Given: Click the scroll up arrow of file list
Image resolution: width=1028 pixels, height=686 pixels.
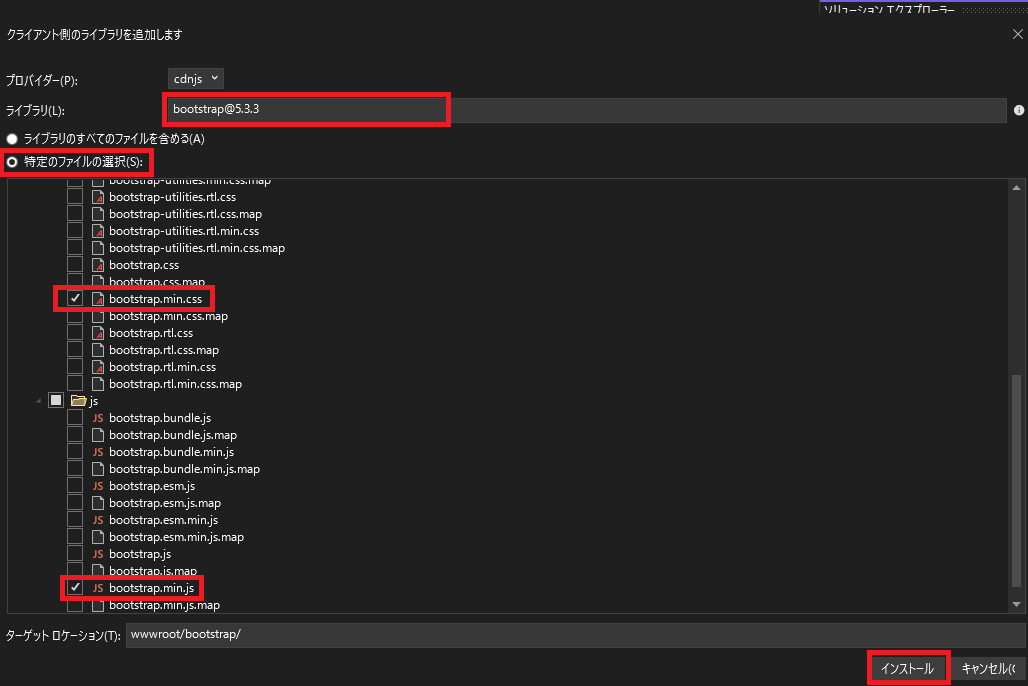Looking at the screenshot, I should point(1016,188).
